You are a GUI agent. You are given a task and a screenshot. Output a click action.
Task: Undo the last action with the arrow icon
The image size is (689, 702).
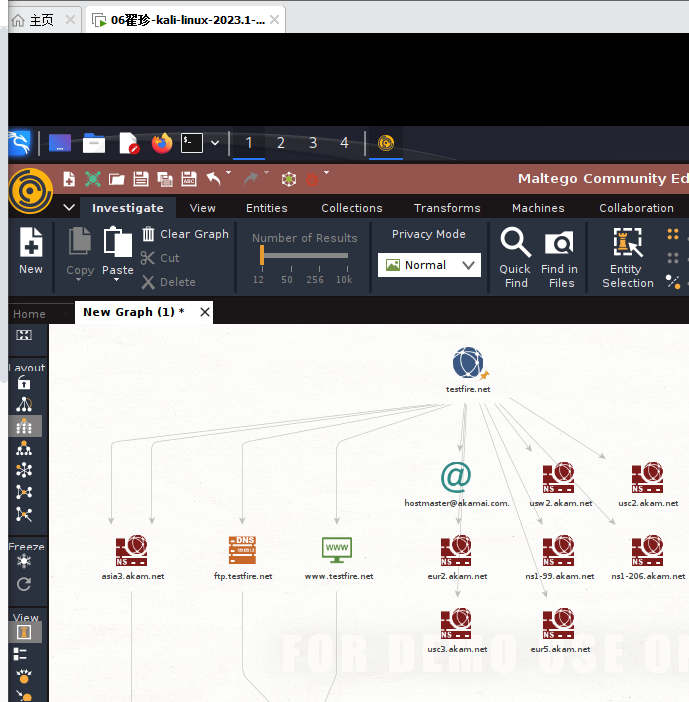(x=214, y=179)
